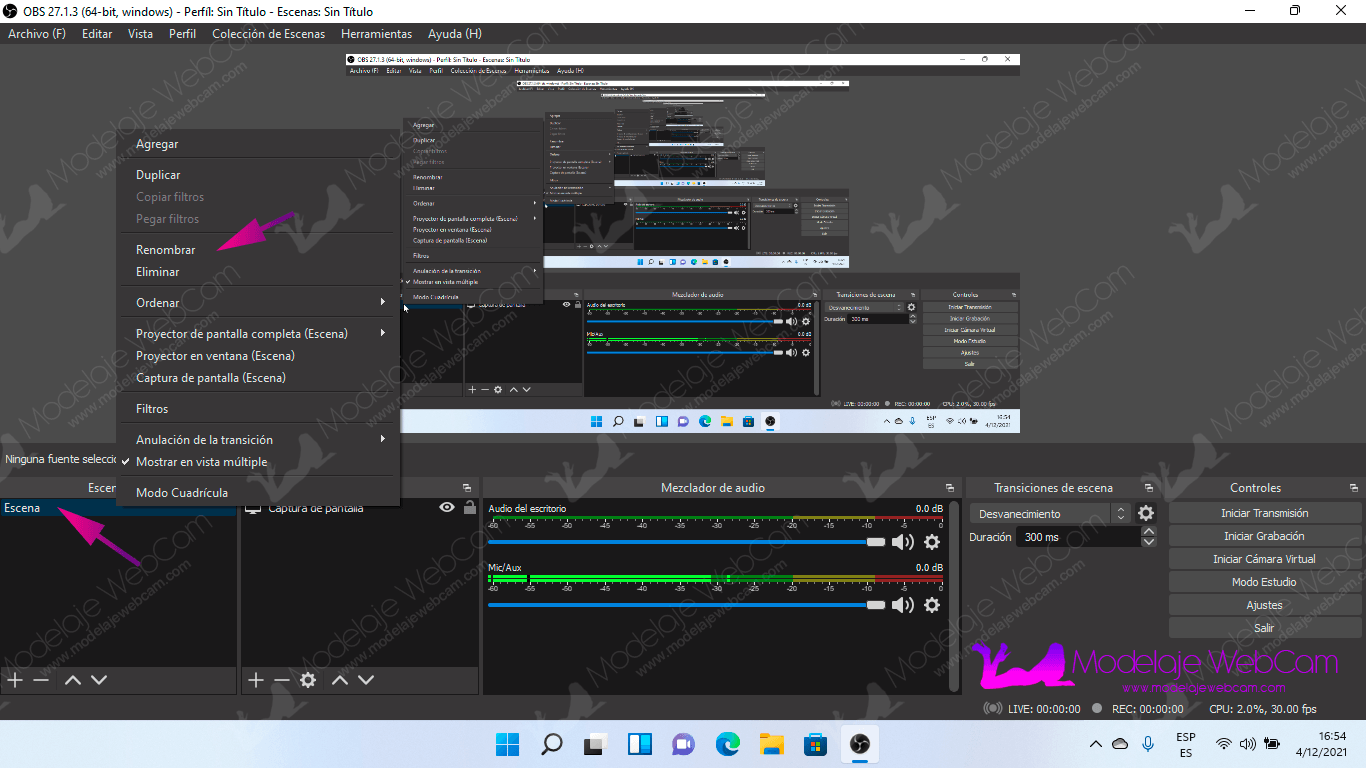Open Mic/Aux audio settings gear
Image resolution: width=1366 pixels, height=768 pixels.
[x=932, y=605]
